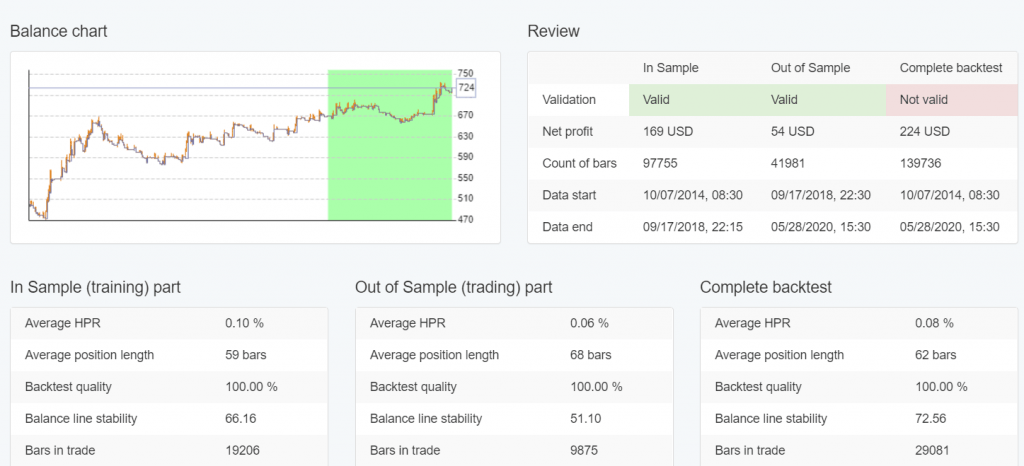Image resolution: width=1024 pixels, height=466 pixels.
Task: Select the 54 USD net profit value
Action: pyautogui.click(x=794, y=132)
